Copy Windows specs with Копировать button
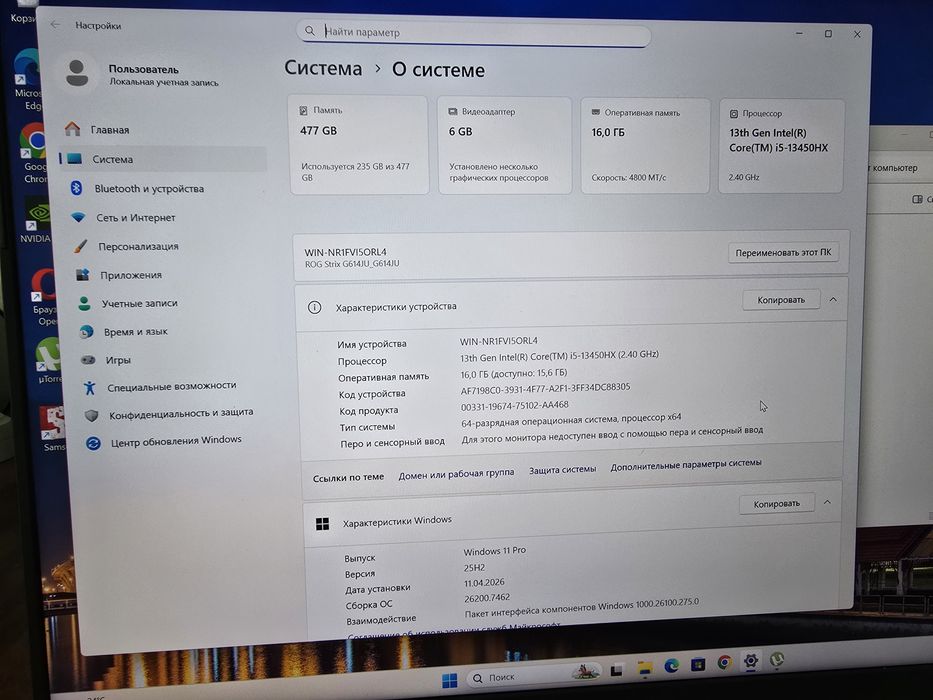The image size is (933, 700). (x=777, y=504)
